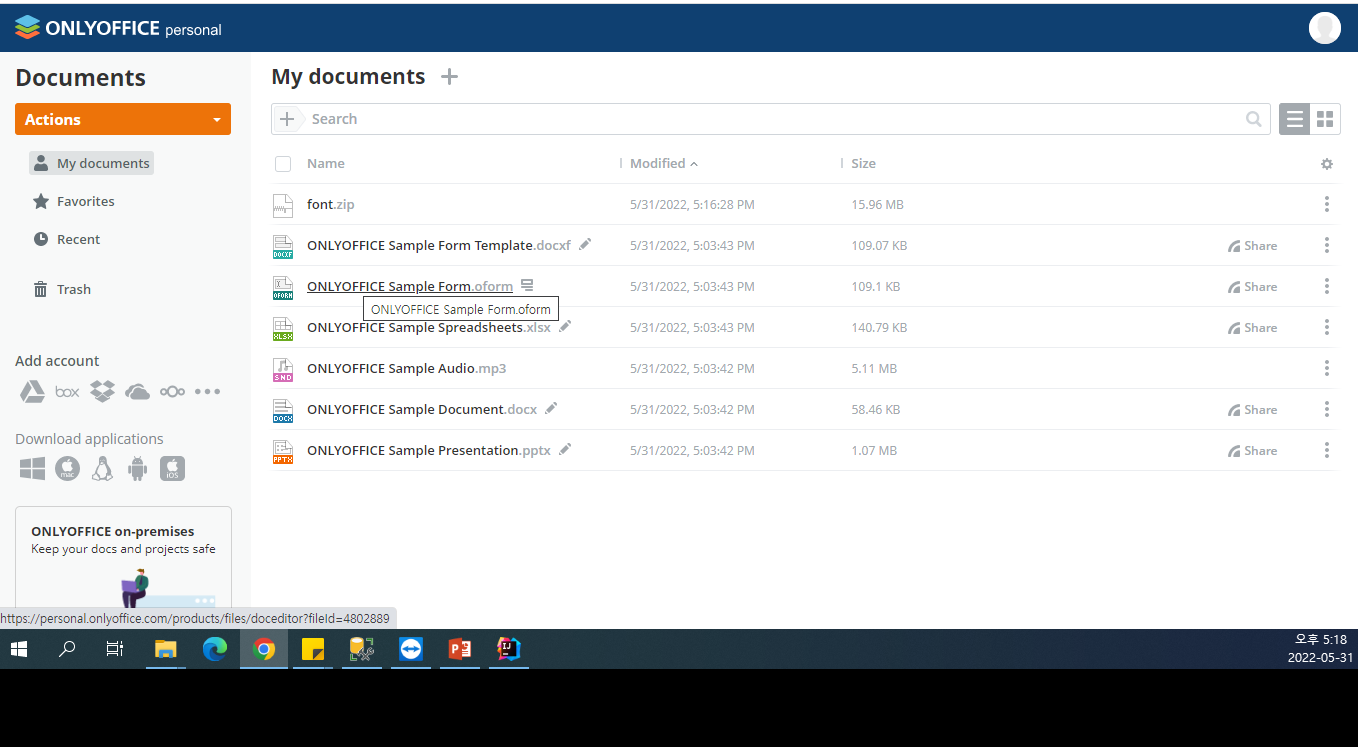Open the Actions dropdown button
The height and width of the screenshot is (747, 1358).
pos(123,119)
